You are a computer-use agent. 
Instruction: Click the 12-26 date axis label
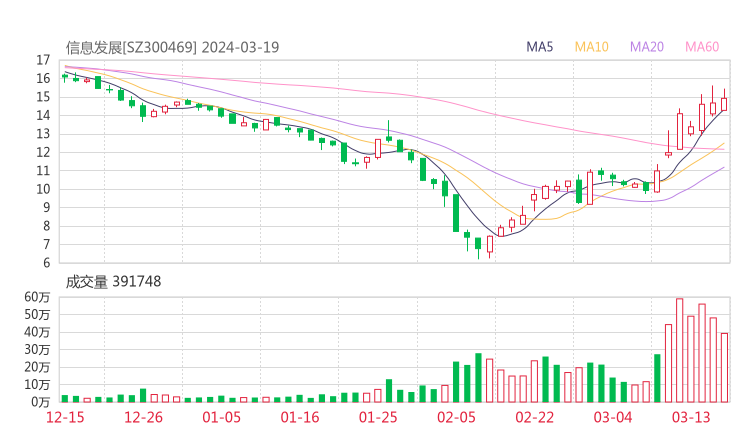(143, 417)
